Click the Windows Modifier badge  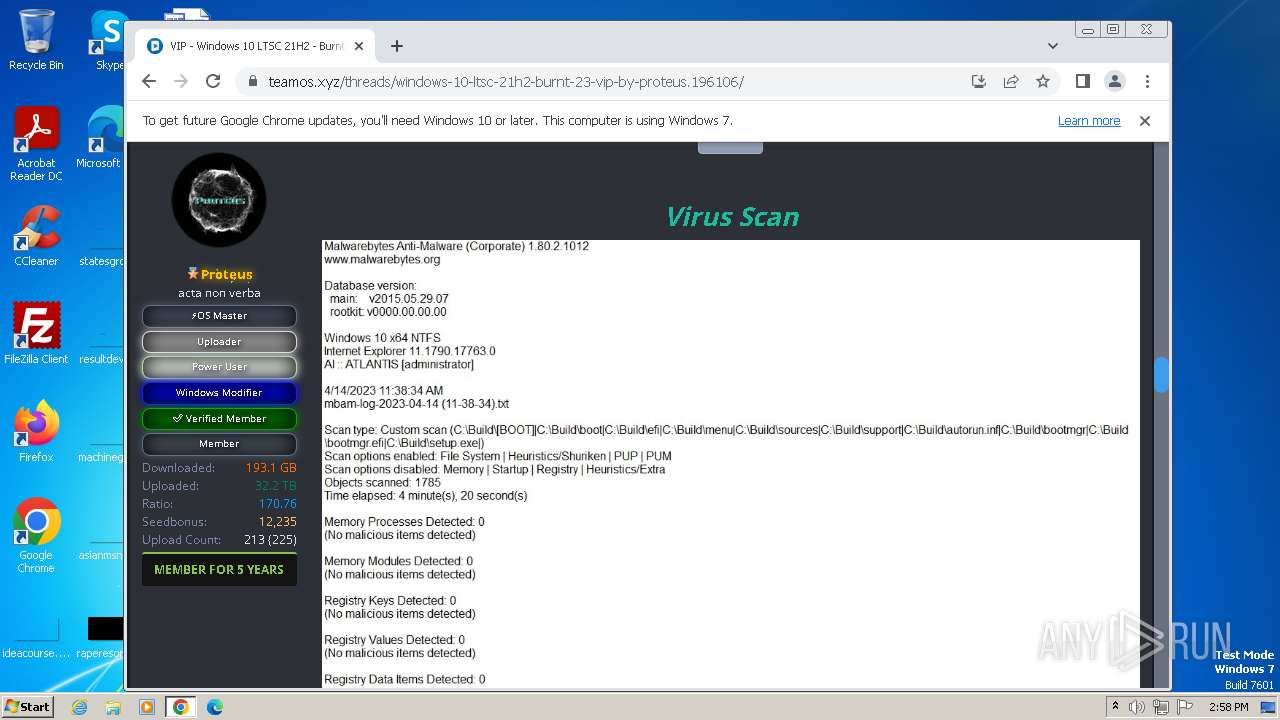pos(219,393)
